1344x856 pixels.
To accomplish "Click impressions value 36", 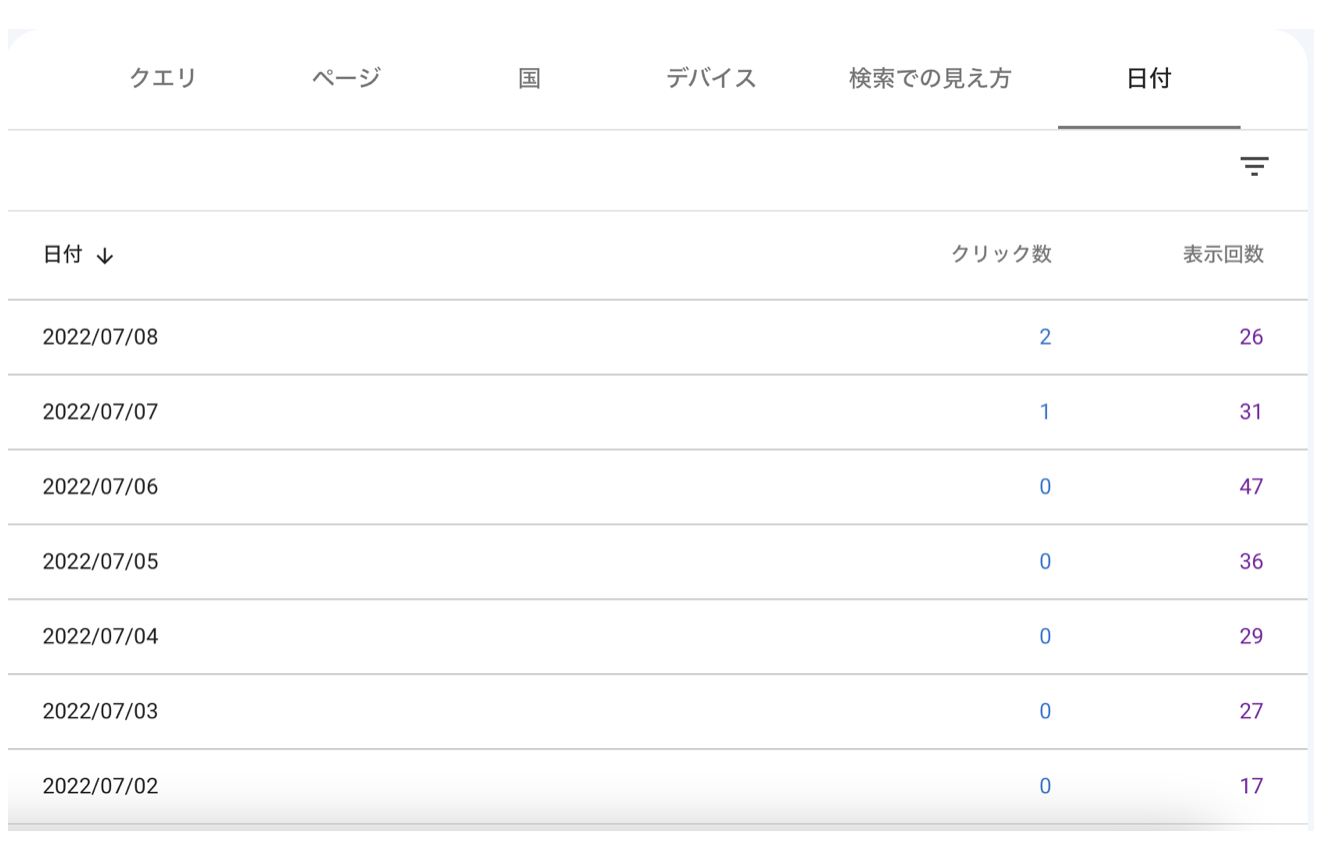I will 1251,562.
